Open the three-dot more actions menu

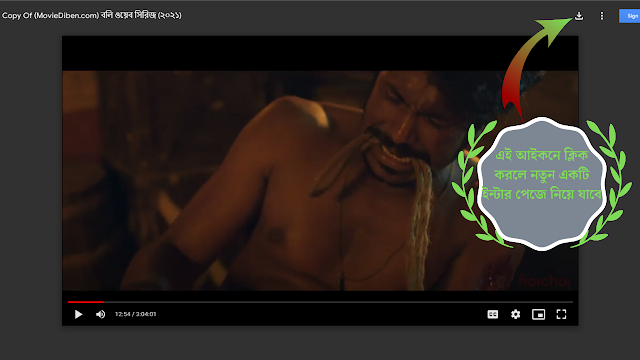(x=602, y=16)
